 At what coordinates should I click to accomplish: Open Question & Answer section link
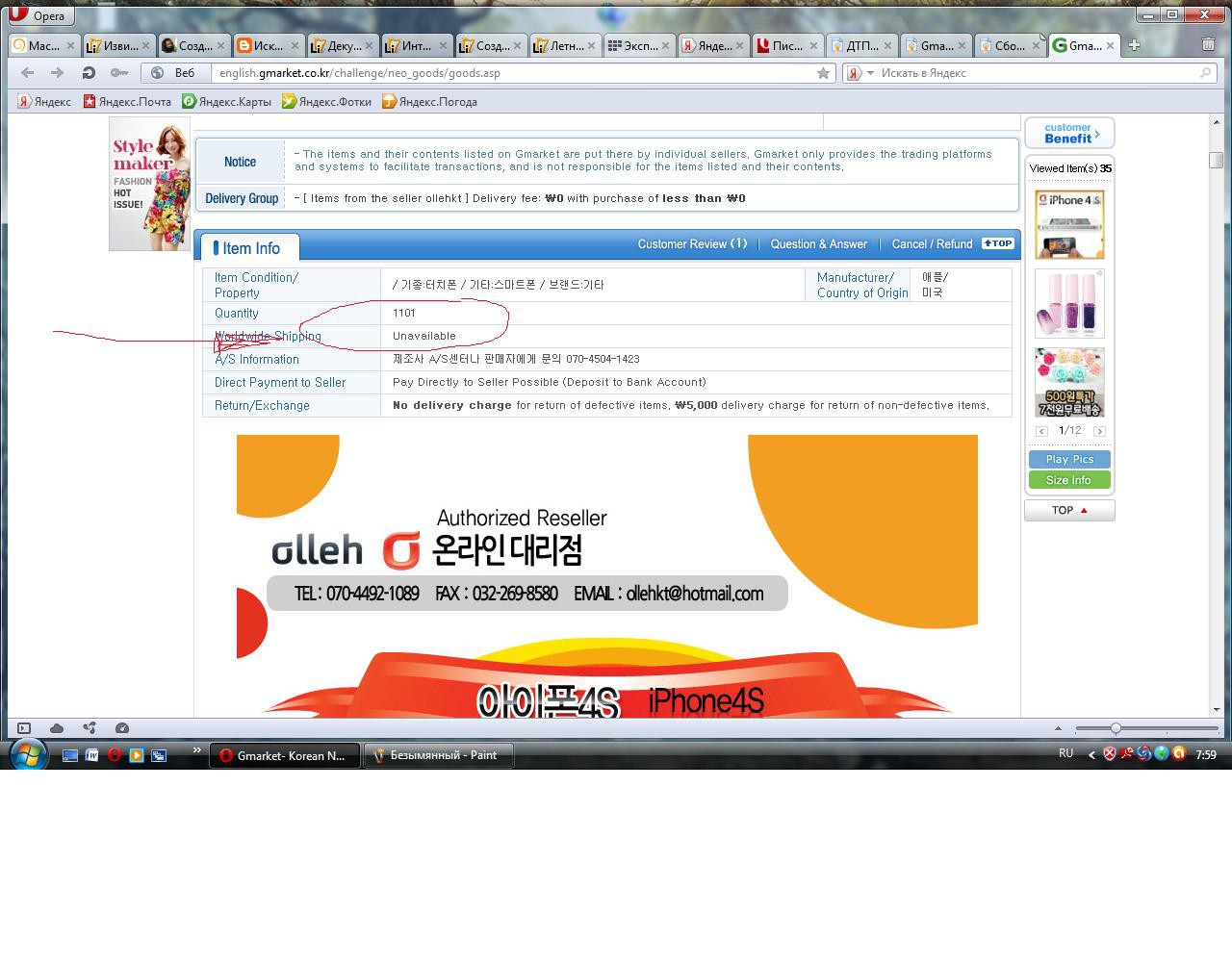[x=818, y=244]
